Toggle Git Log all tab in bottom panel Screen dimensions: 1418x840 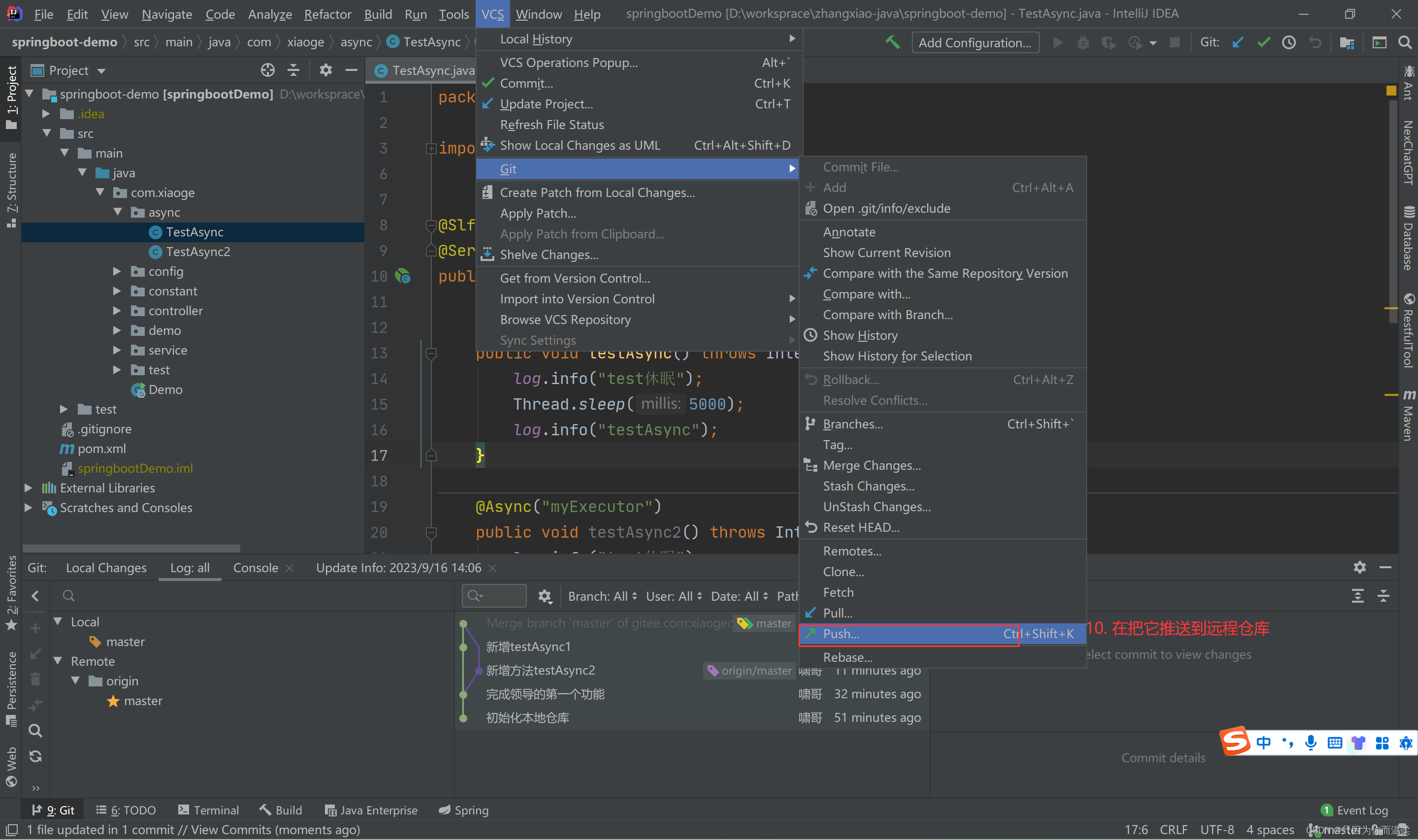(x=190, y=568)
